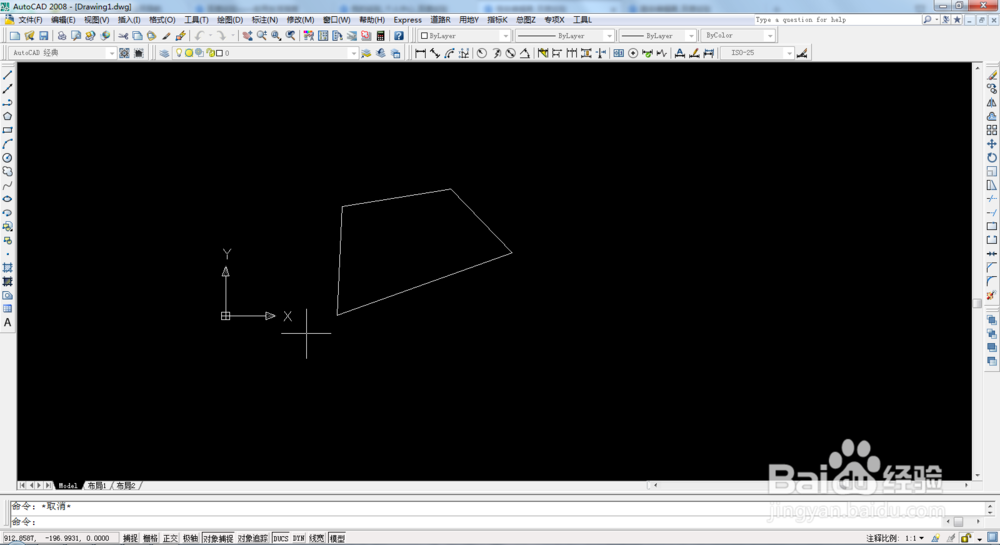Open the 文件(F) menu
The height and width of the screenshot is (545, 1000).
[x=30, y=20]
